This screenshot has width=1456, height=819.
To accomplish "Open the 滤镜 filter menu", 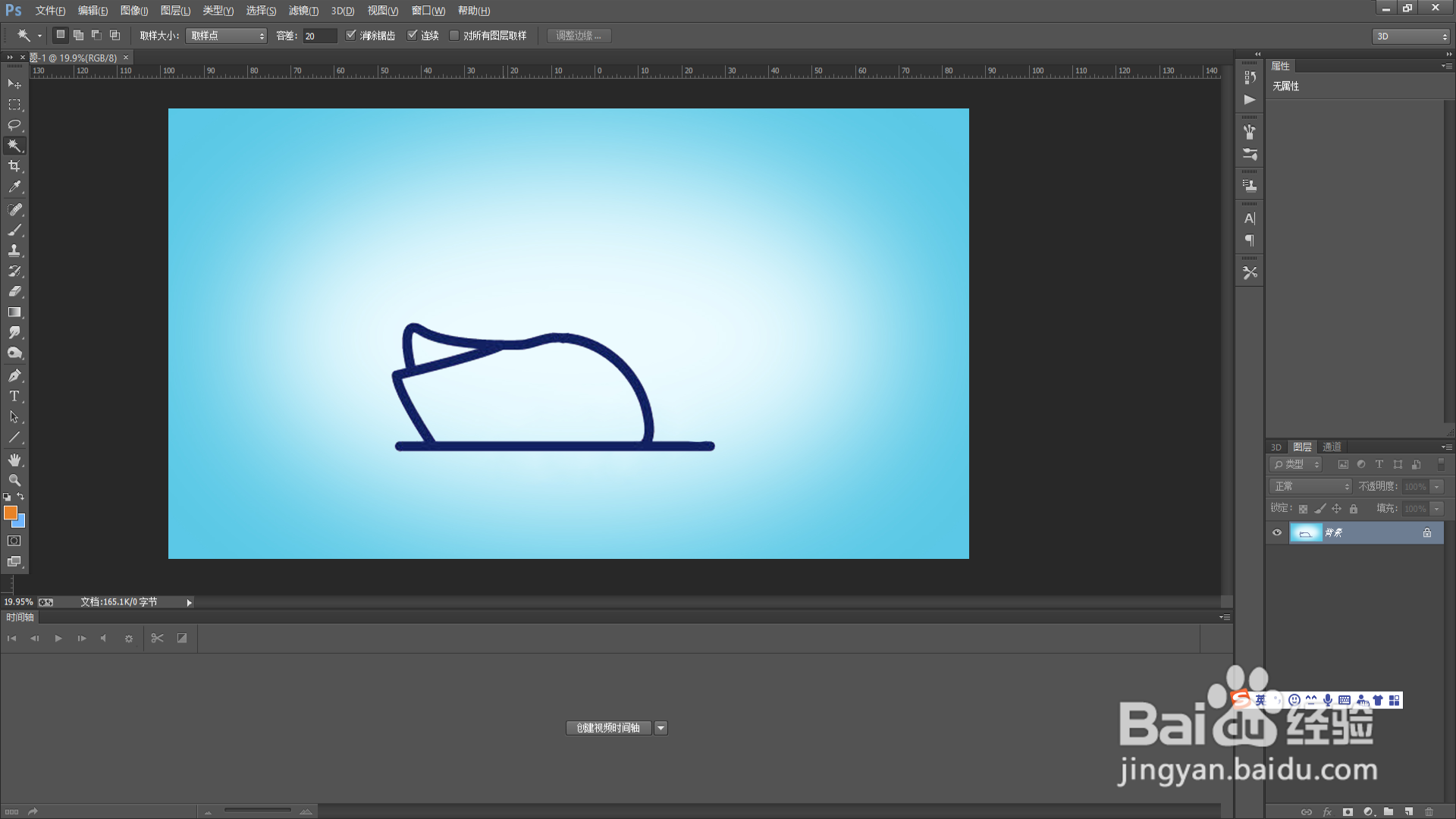I will point(303,11).
